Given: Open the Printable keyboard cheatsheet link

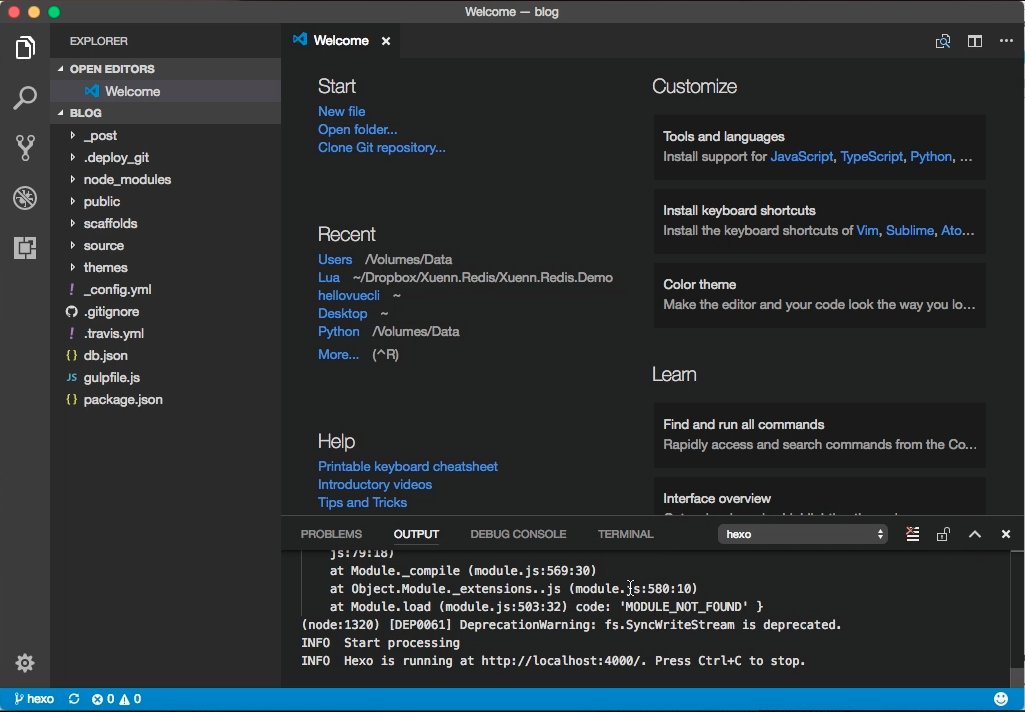Looking at the screenshot, I should pyautogui.click(x=408, y=466).
